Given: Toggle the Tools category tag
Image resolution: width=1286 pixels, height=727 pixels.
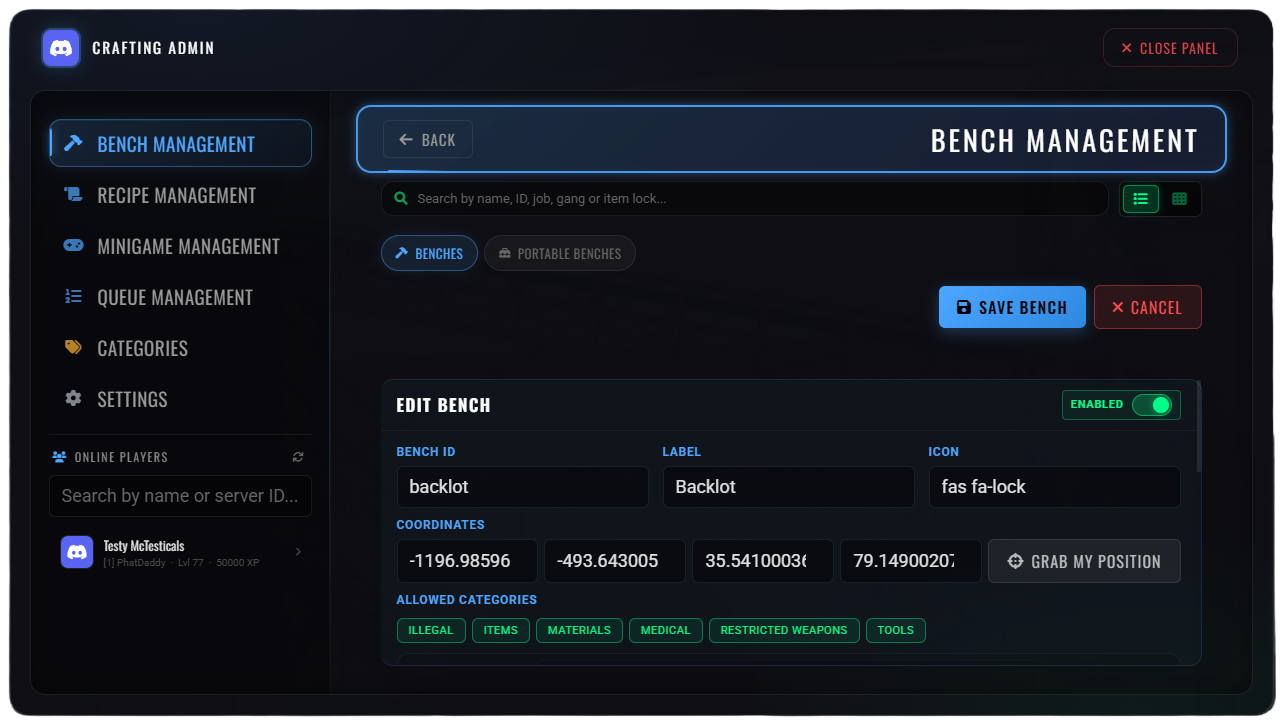Looking at the screenshot, I should point(896,630).
